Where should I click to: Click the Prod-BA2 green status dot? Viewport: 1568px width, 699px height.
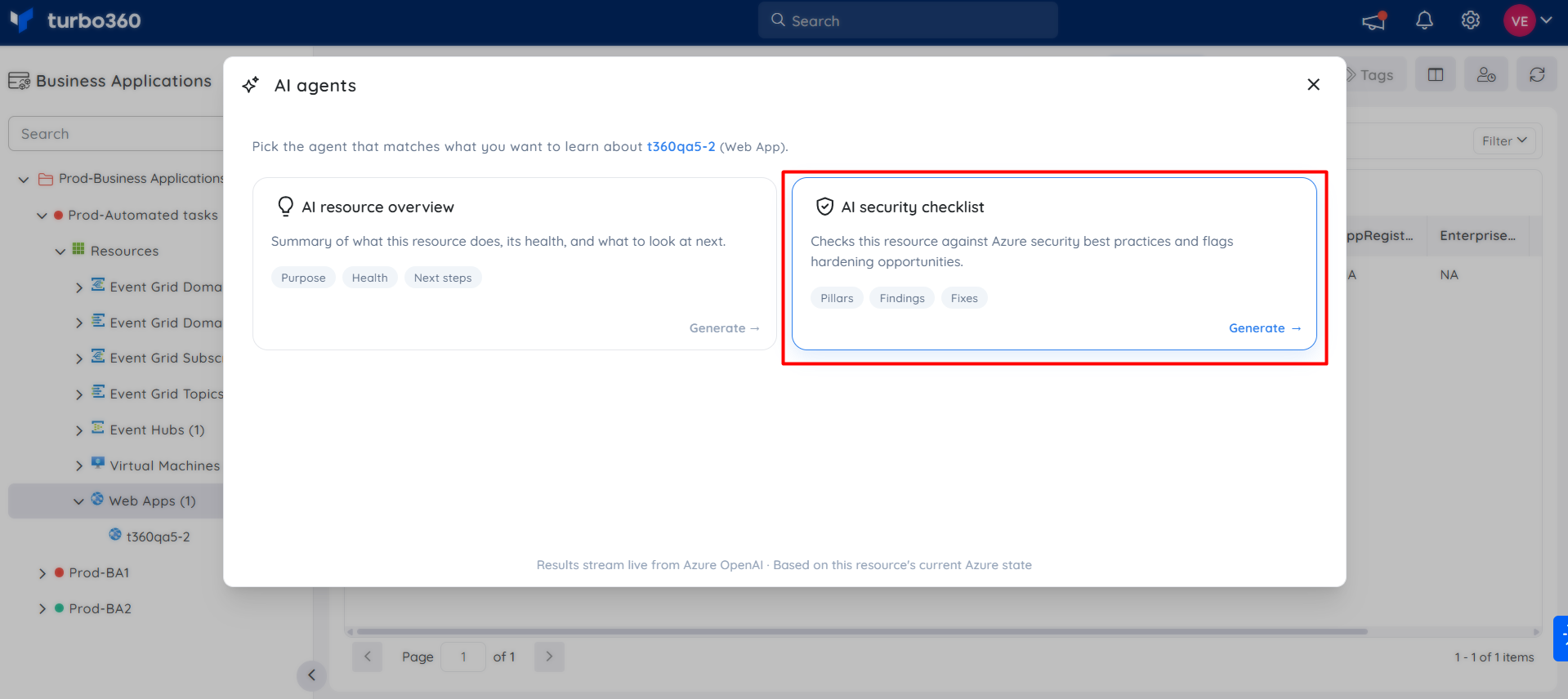[59, 608]
